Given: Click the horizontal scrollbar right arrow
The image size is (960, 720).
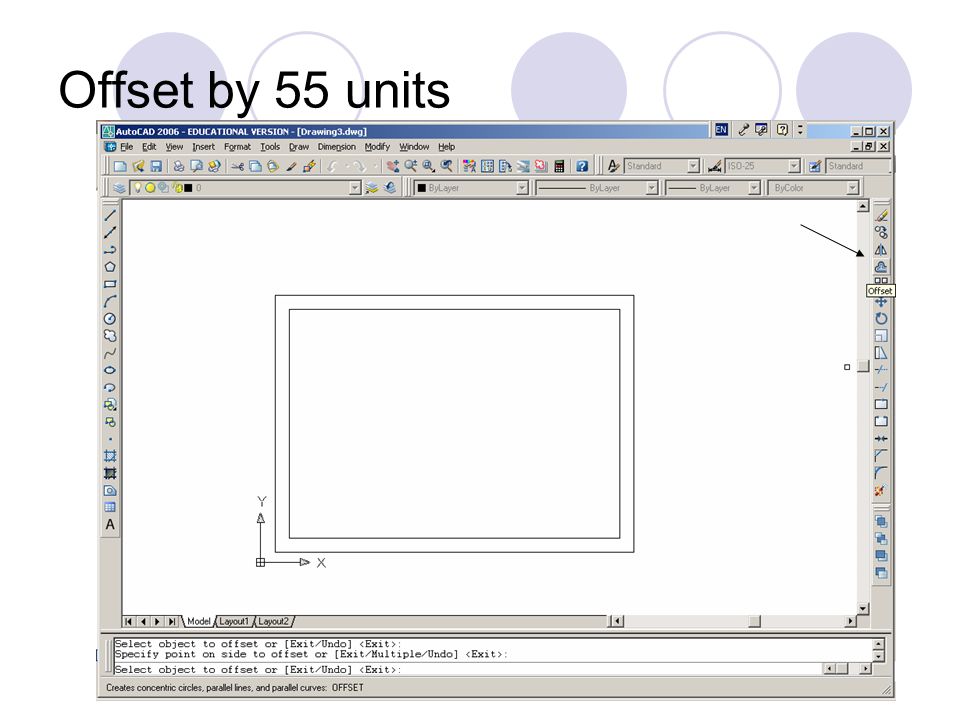Looking at the screenshot, I should [x=850, y=621].
